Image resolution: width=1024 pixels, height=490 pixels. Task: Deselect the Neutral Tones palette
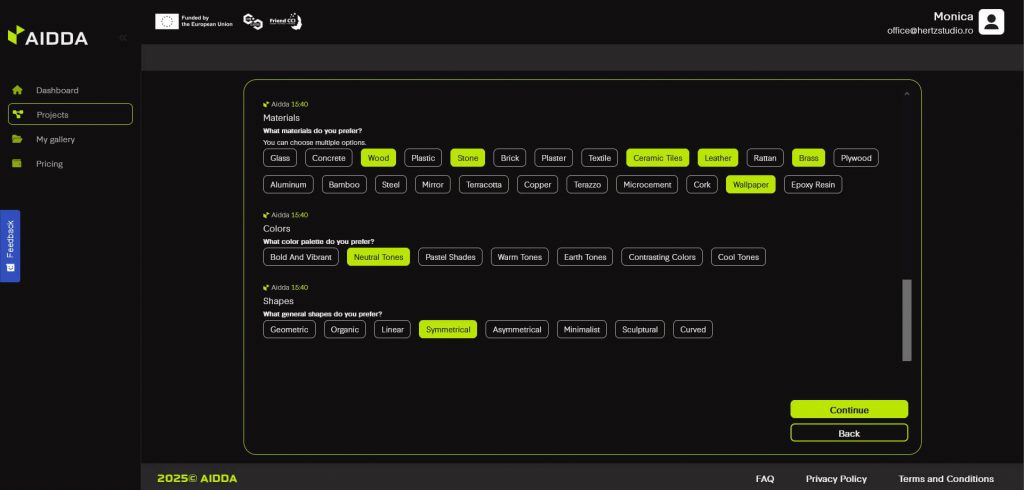[378, 257]
